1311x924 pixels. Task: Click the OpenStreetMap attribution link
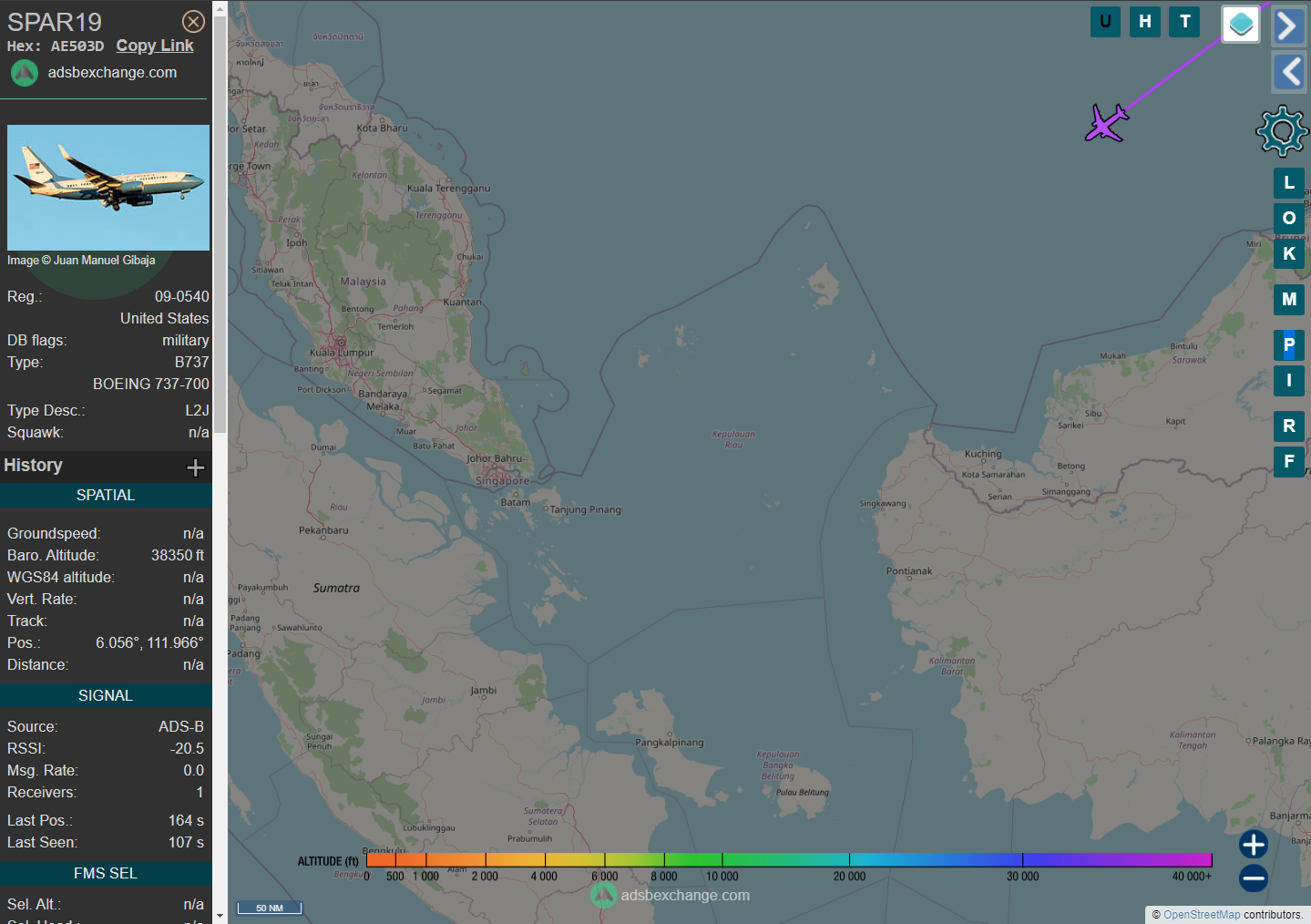[1202, 915]
